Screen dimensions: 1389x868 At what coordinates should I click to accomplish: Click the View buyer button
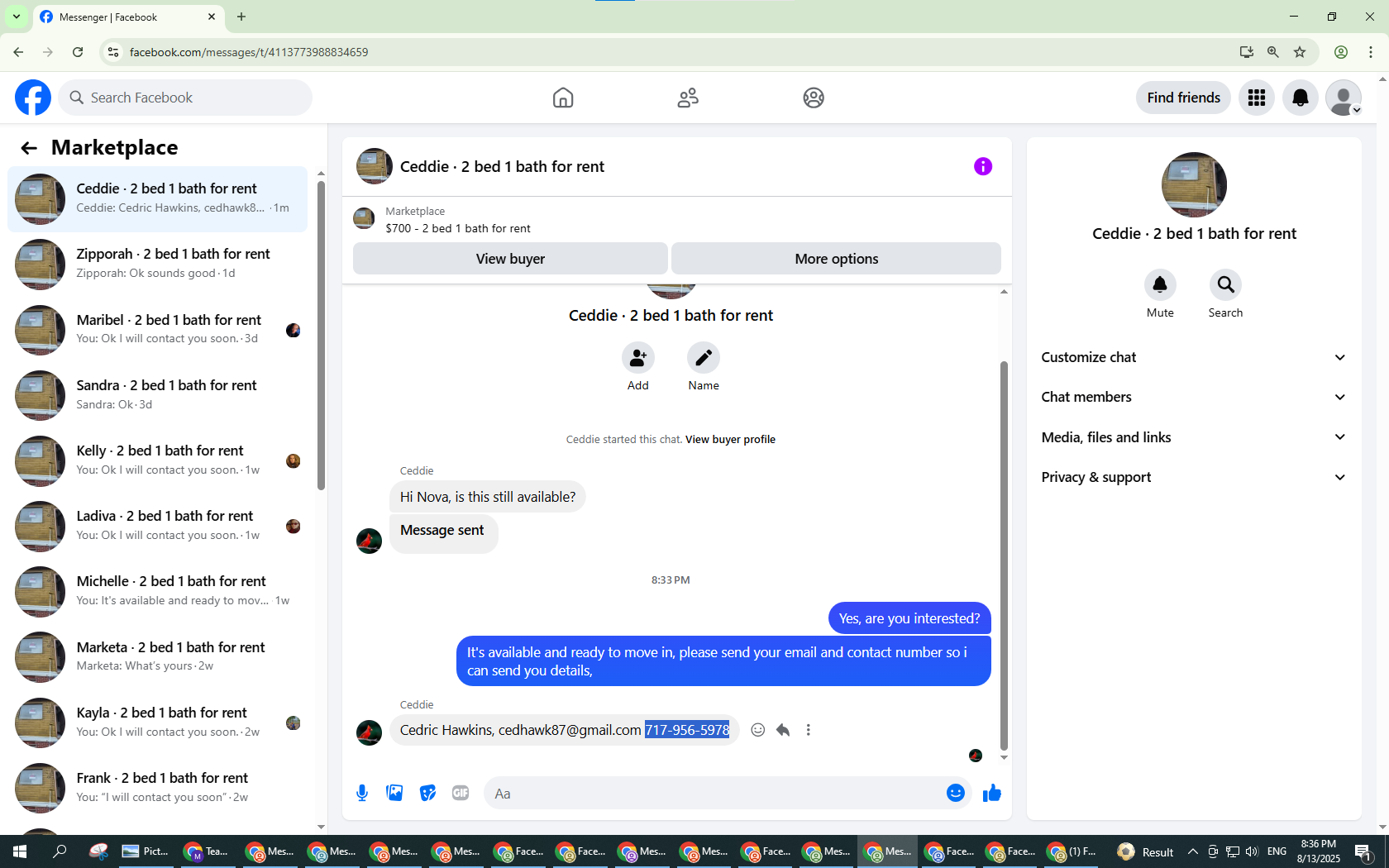(510, 259)
